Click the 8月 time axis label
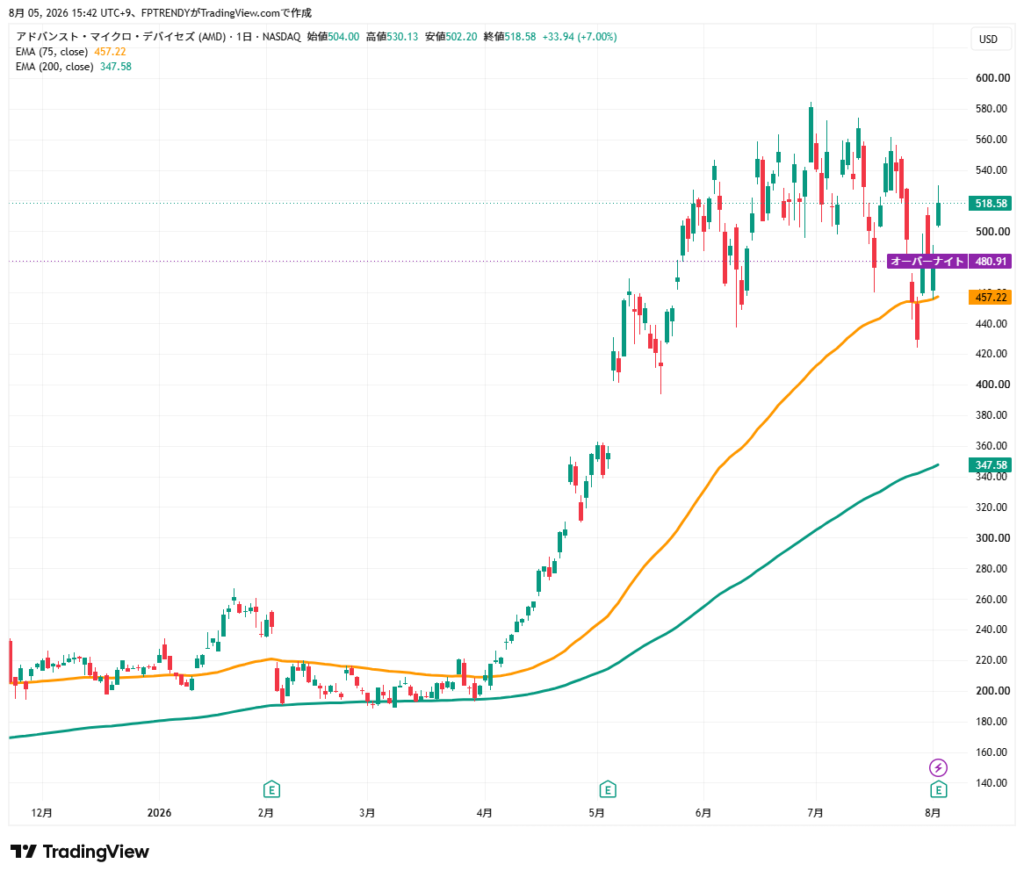1024x878 pixels. (x=933, y=813)
